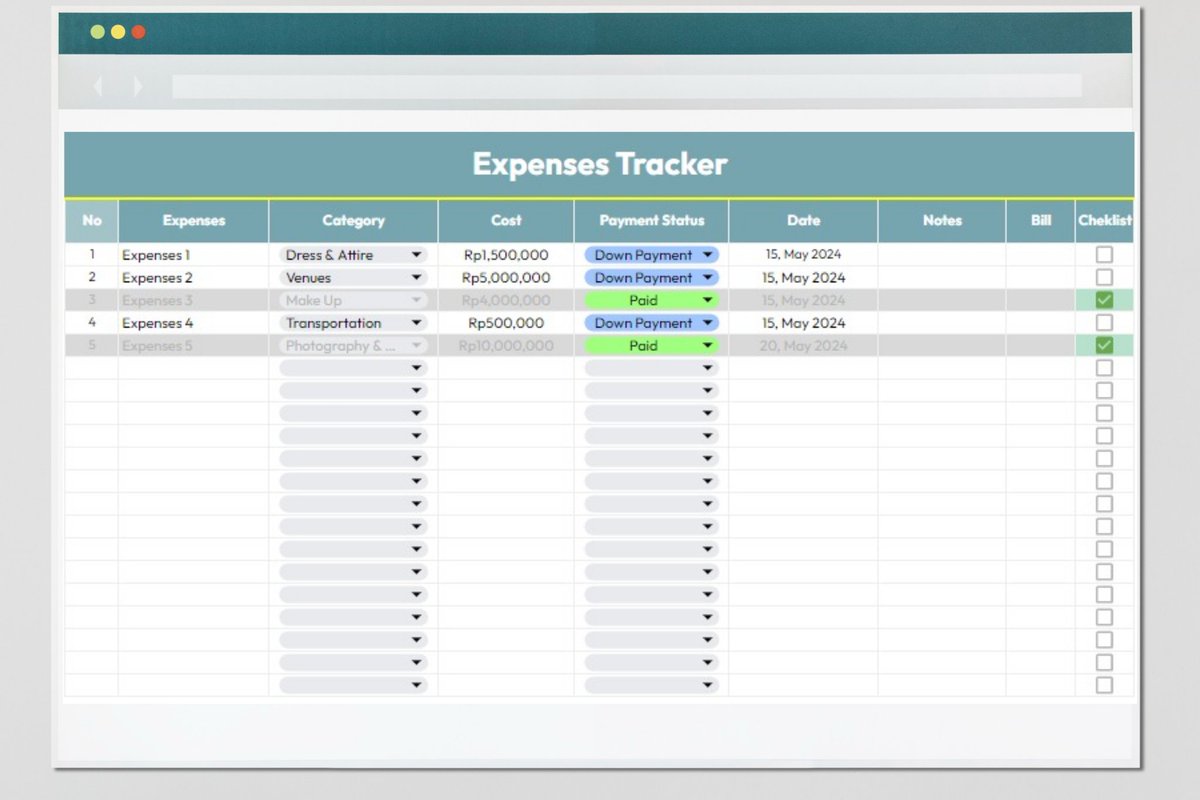Click the Rp10,000,000 cost cell
1200x800 pixels.
point(506,346)
